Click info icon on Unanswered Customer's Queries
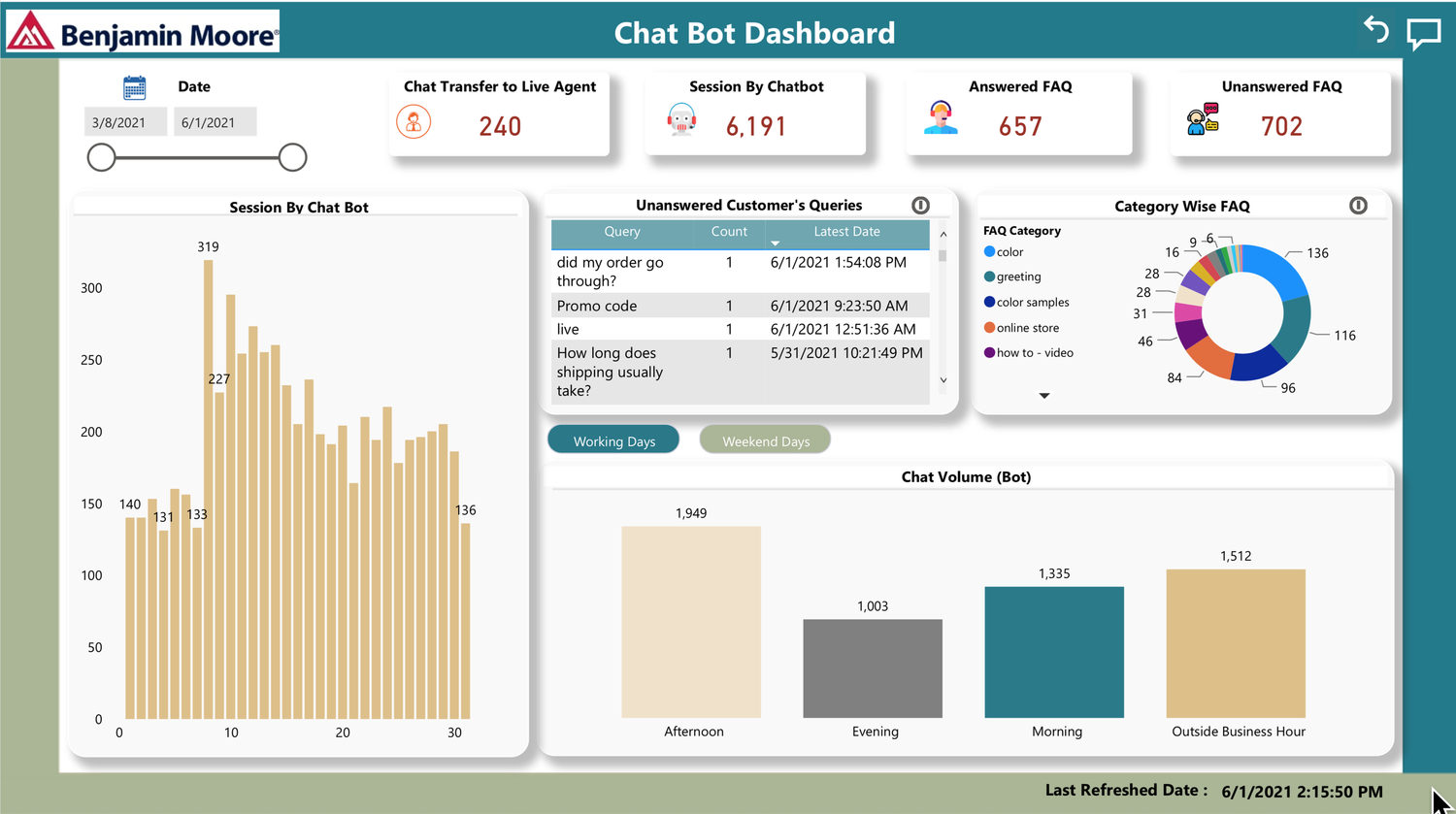The height and width of the screenshot is (814, 1456). (x=920, y=205)
